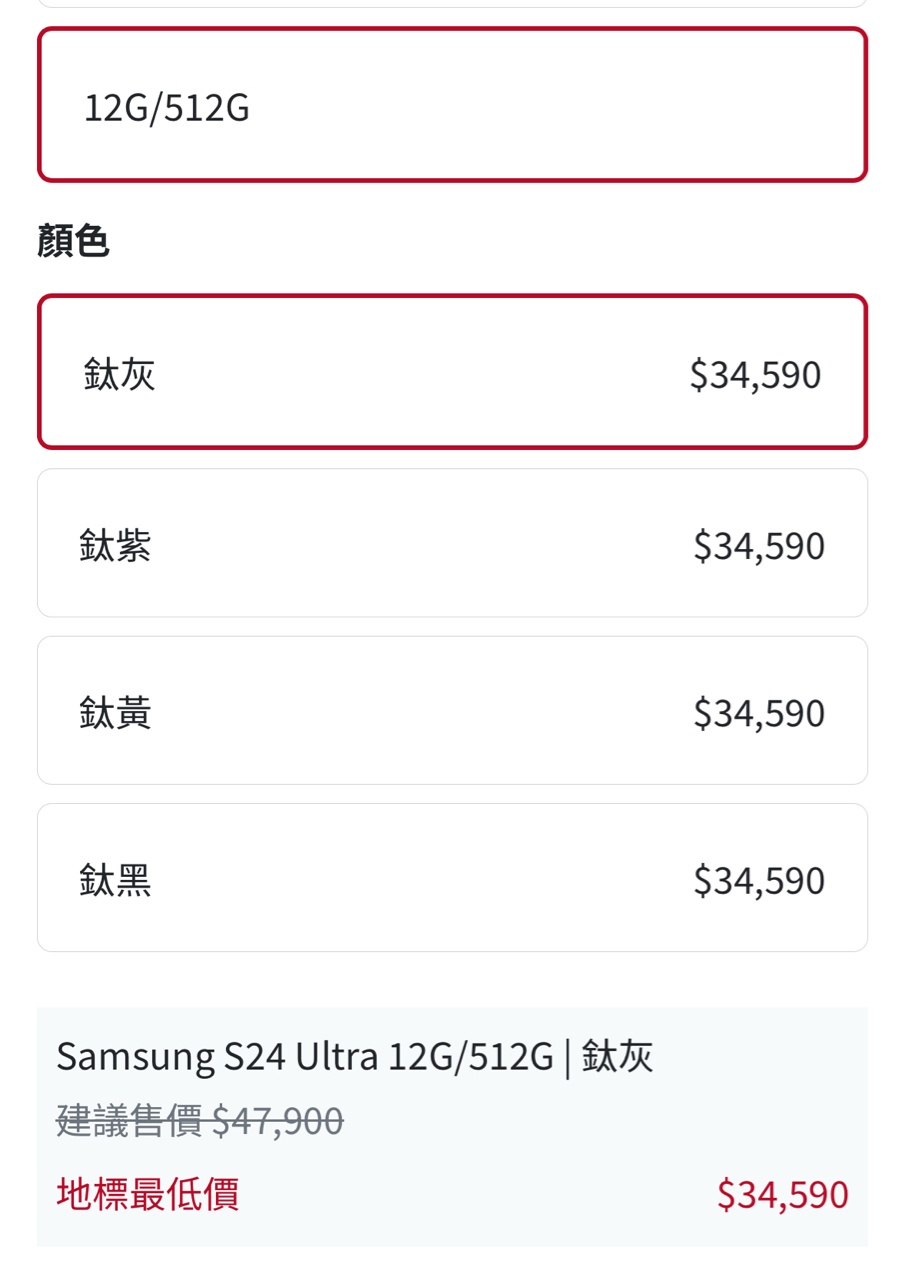Tap the $34,590 price in 鈦黑 row

[759, 880]
